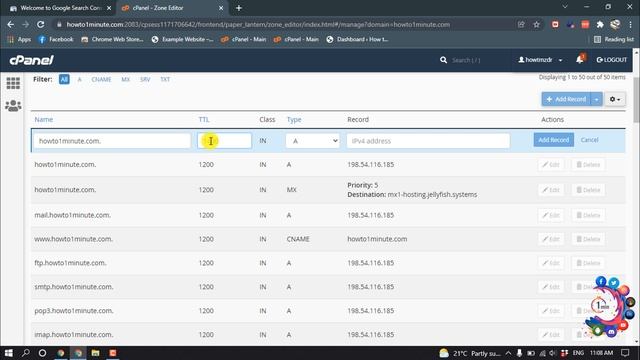Edit the ftp.howto1minute.com. record

click(x=551, y=263)
